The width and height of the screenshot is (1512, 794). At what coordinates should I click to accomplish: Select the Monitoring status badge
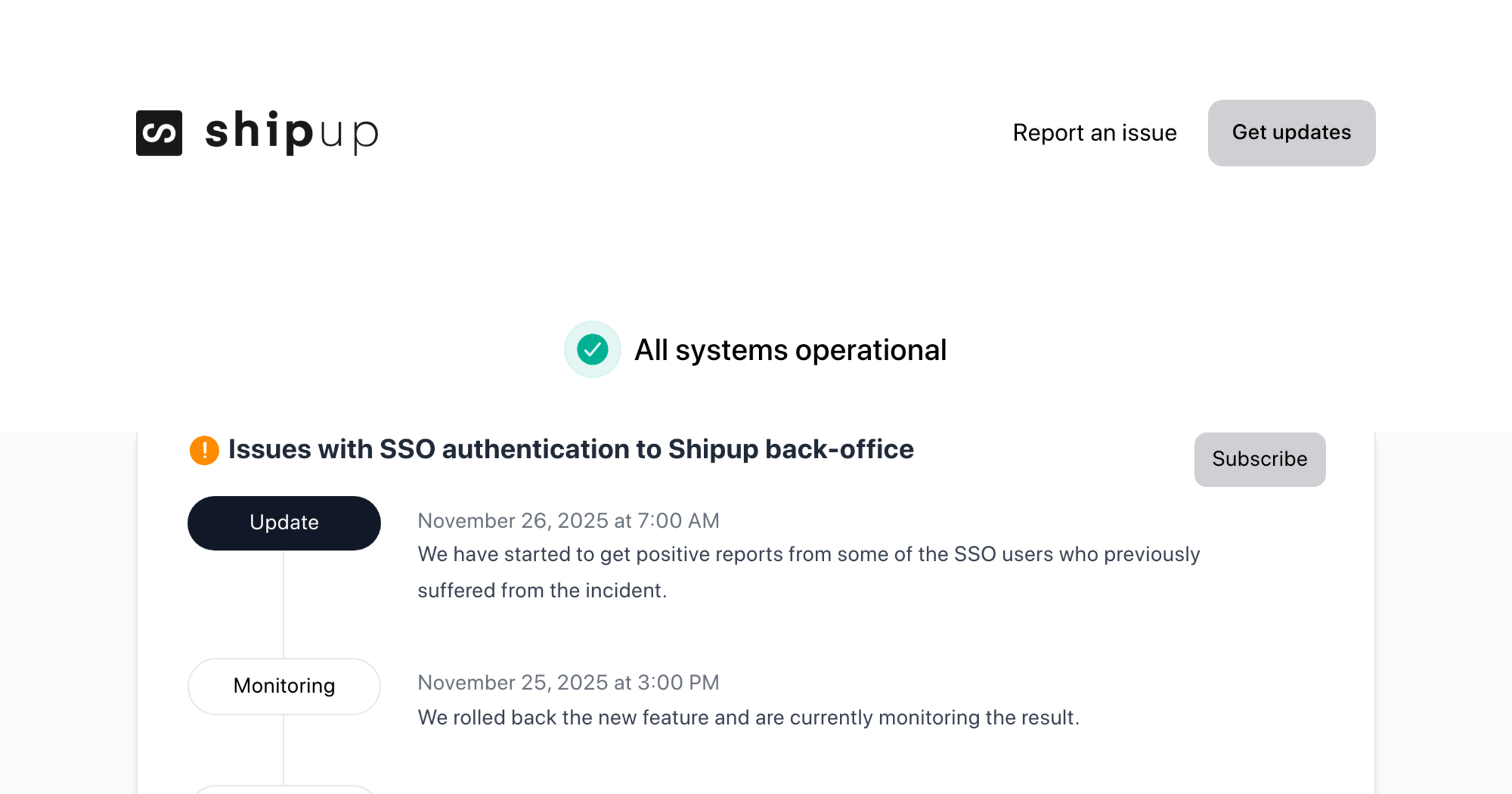coord(284,686)
